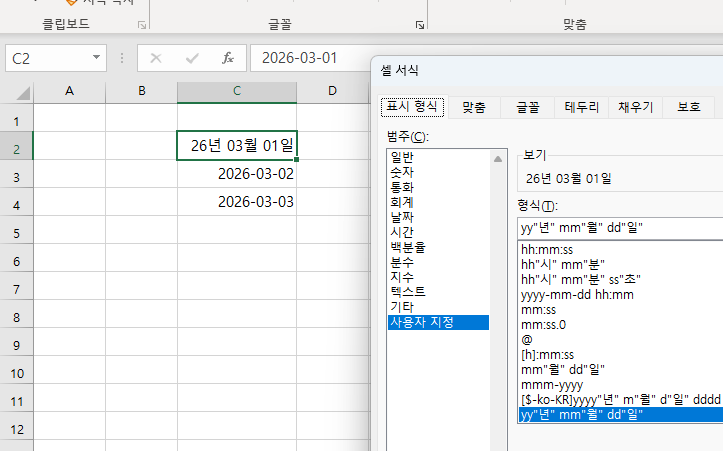Screen dimensions: 723x451
Task: Switch to 표시 형식 tab
Action: pos(412,107)
